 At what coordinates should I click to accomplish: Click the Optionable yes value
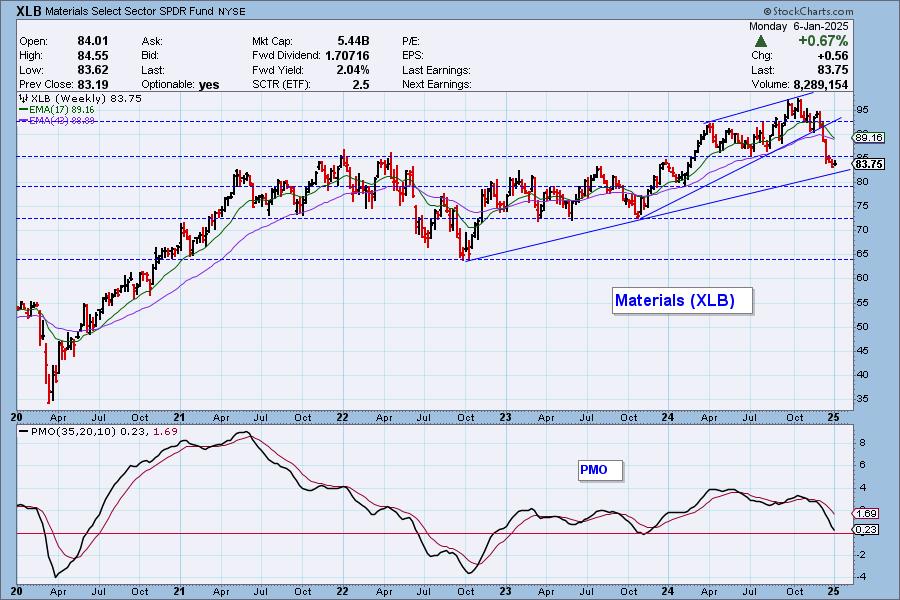click(209, 85)
